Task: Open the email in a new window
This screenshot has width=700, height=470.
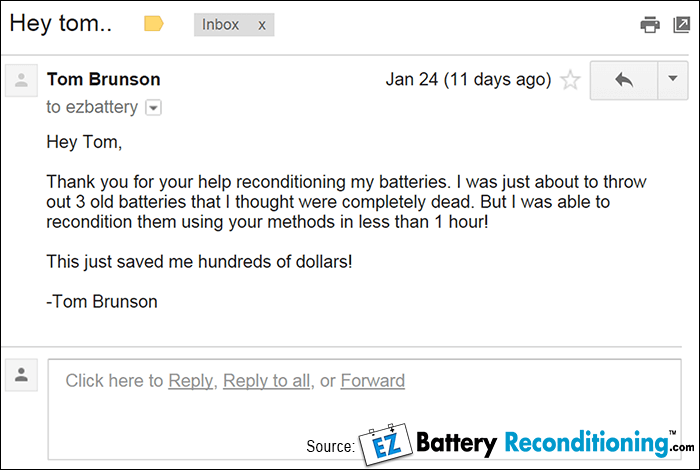Action: (681, 24)
